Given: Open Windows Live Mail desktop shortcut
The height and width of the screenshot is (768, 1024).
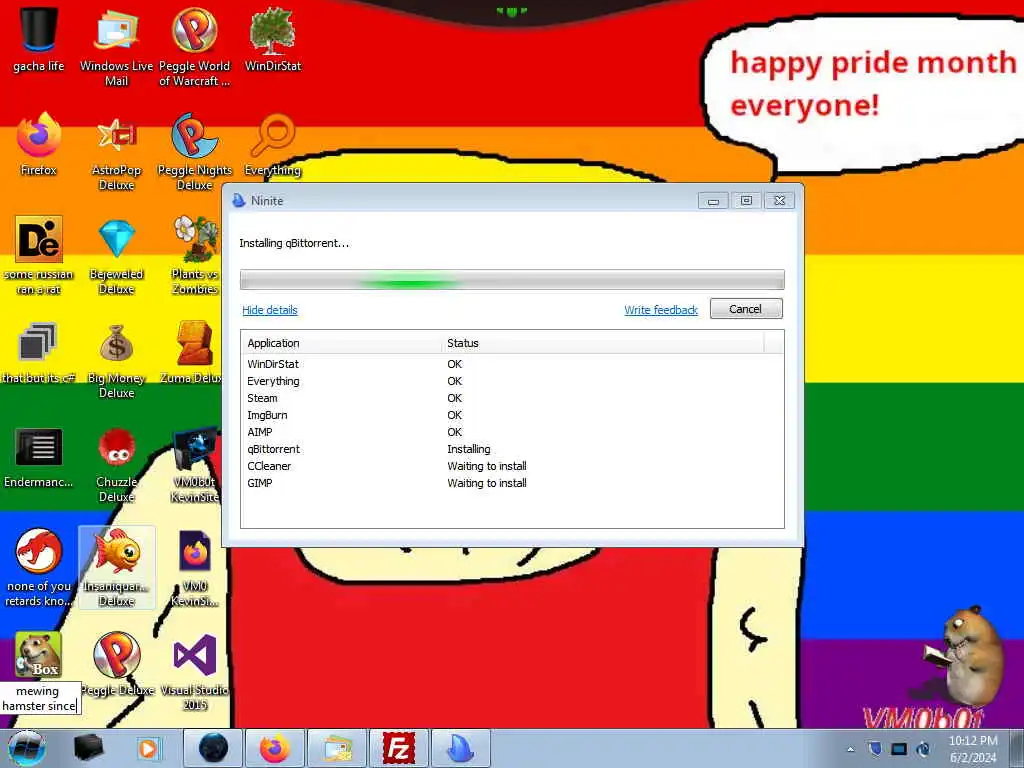Looking at the screenshot, I should pos(116,47).
